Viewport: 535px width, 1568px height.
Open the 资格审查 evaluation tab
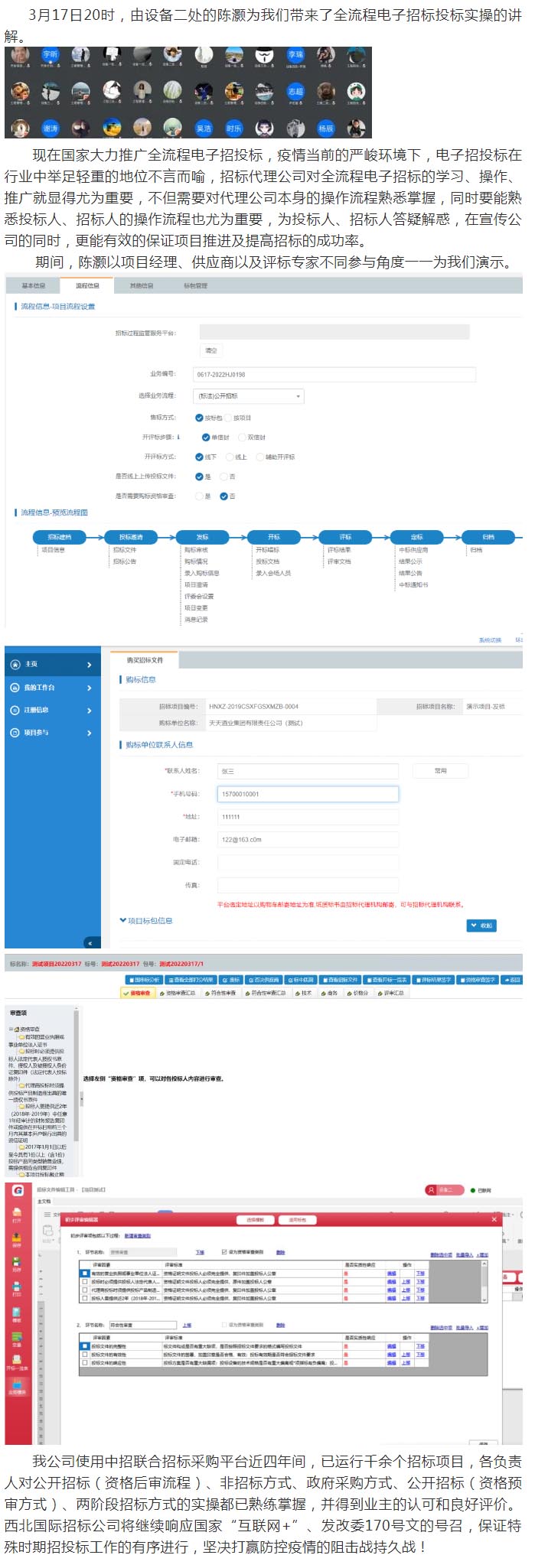[138, 993]
